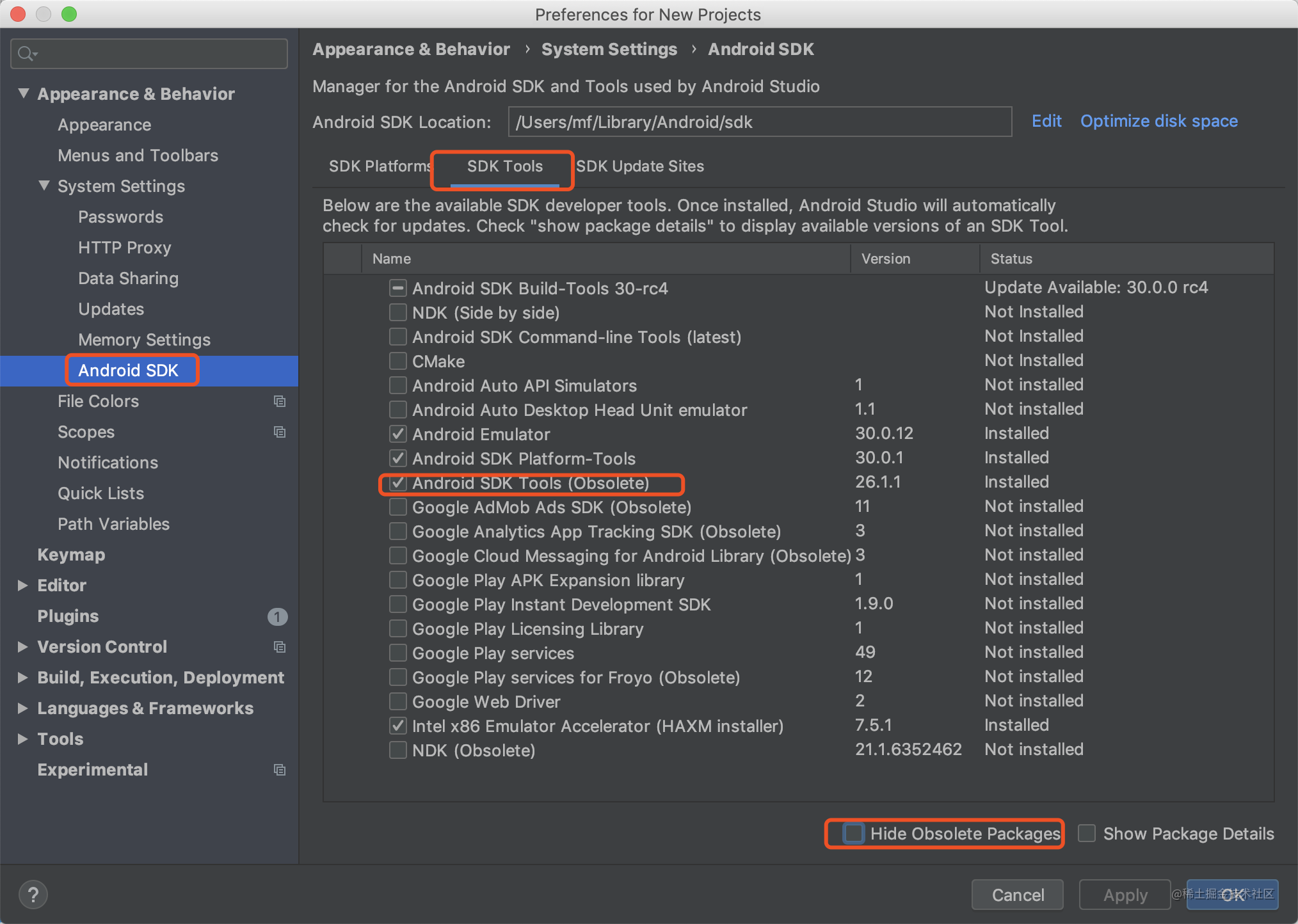This screenshot has width=1298, height=924.
Task: Click the help question mark icon
Action: click(32, 895)
